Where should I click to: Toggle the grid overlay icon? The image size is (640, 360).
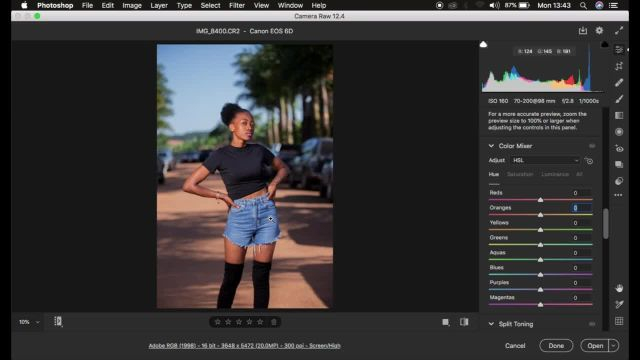[x=619, y=321]
